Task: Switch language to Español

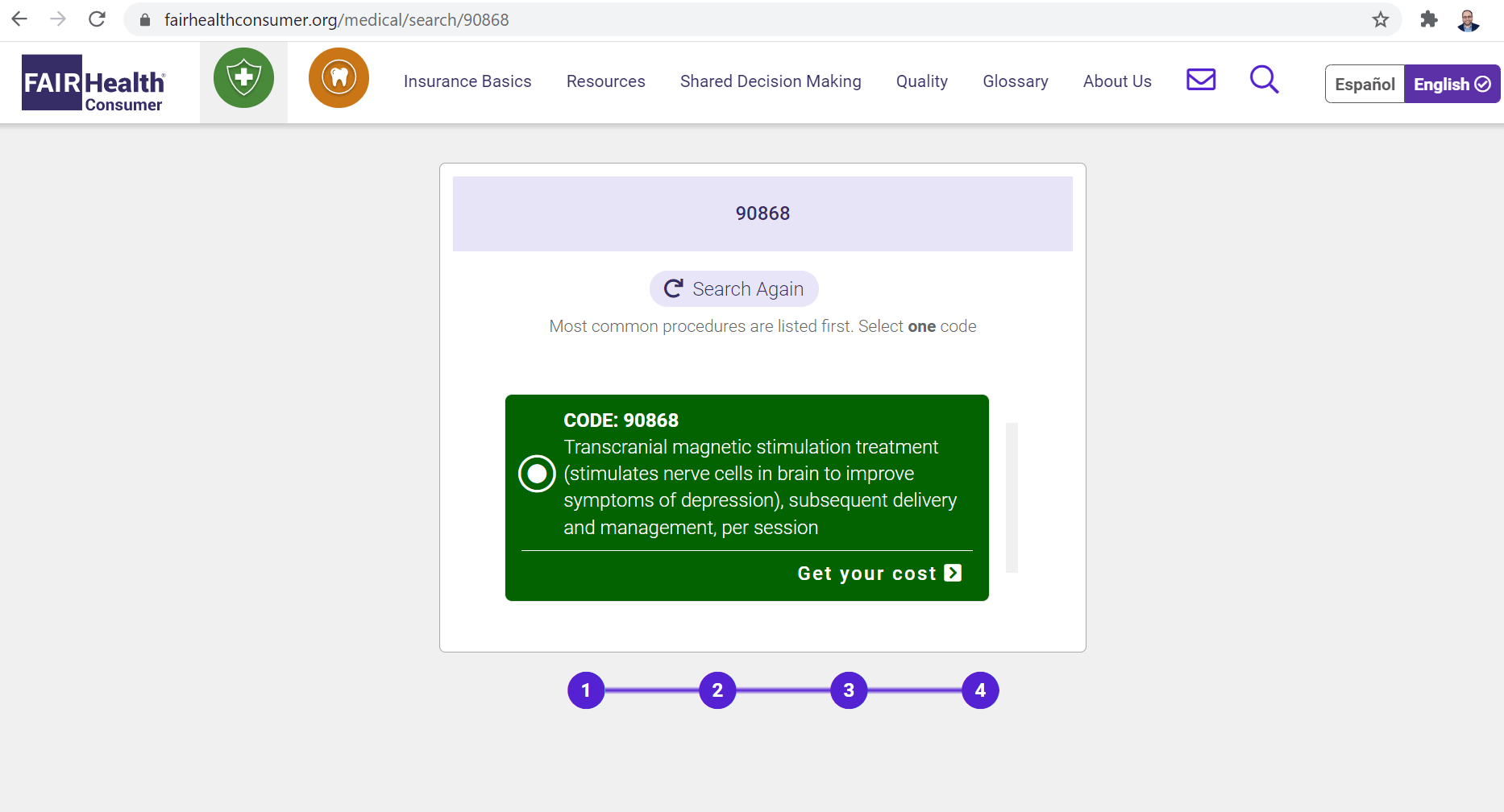Action: pyautogui.click(x=1365, y=85)
